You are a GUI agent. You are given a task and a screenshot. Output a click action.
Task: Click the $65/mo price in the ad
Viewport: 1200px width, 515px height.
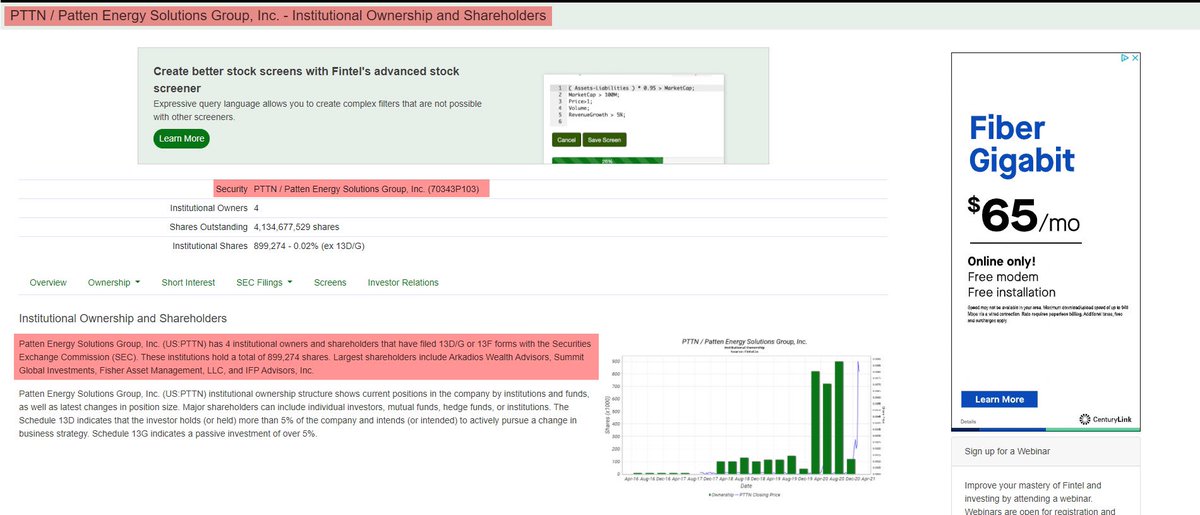point(1024,217)
